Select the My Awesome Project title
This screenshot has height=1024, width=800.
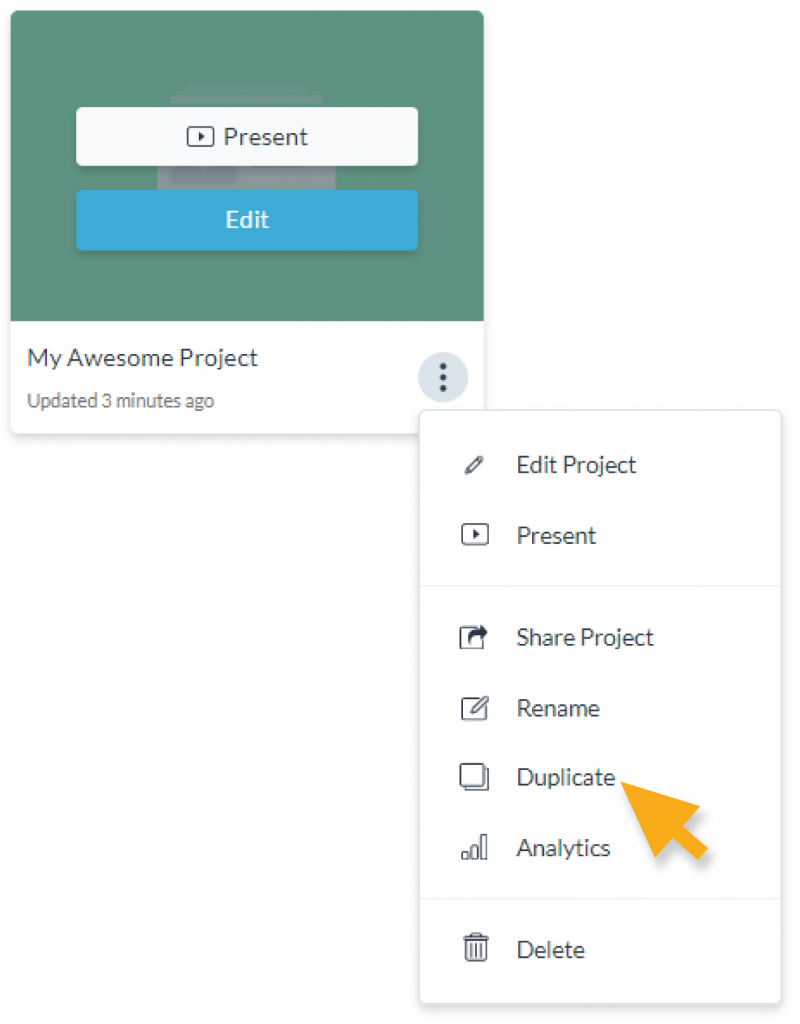(141, 357)
